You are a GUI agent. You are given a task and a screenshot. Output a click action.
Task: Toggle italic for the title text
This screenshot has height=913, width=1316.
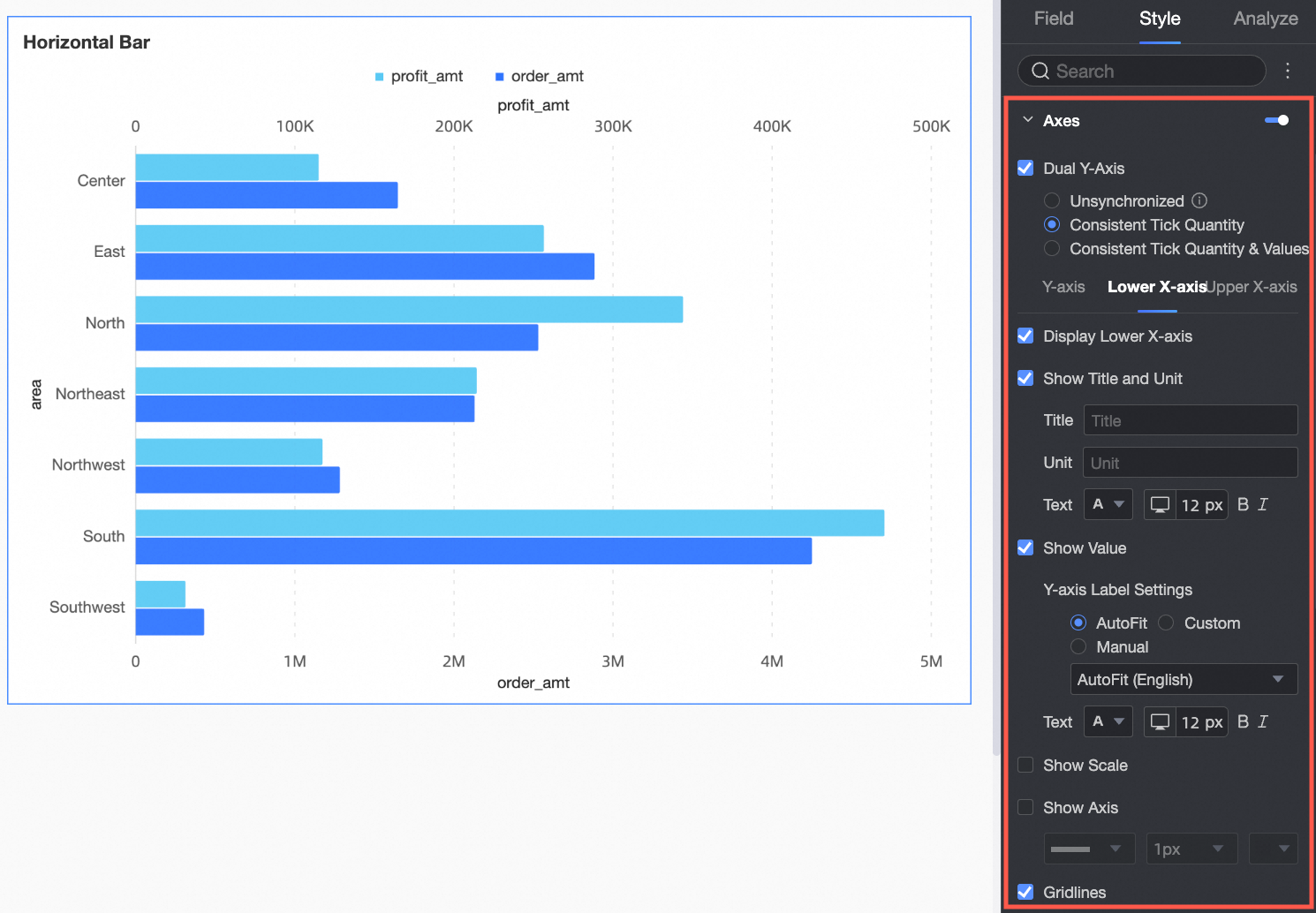[1263, 504]
